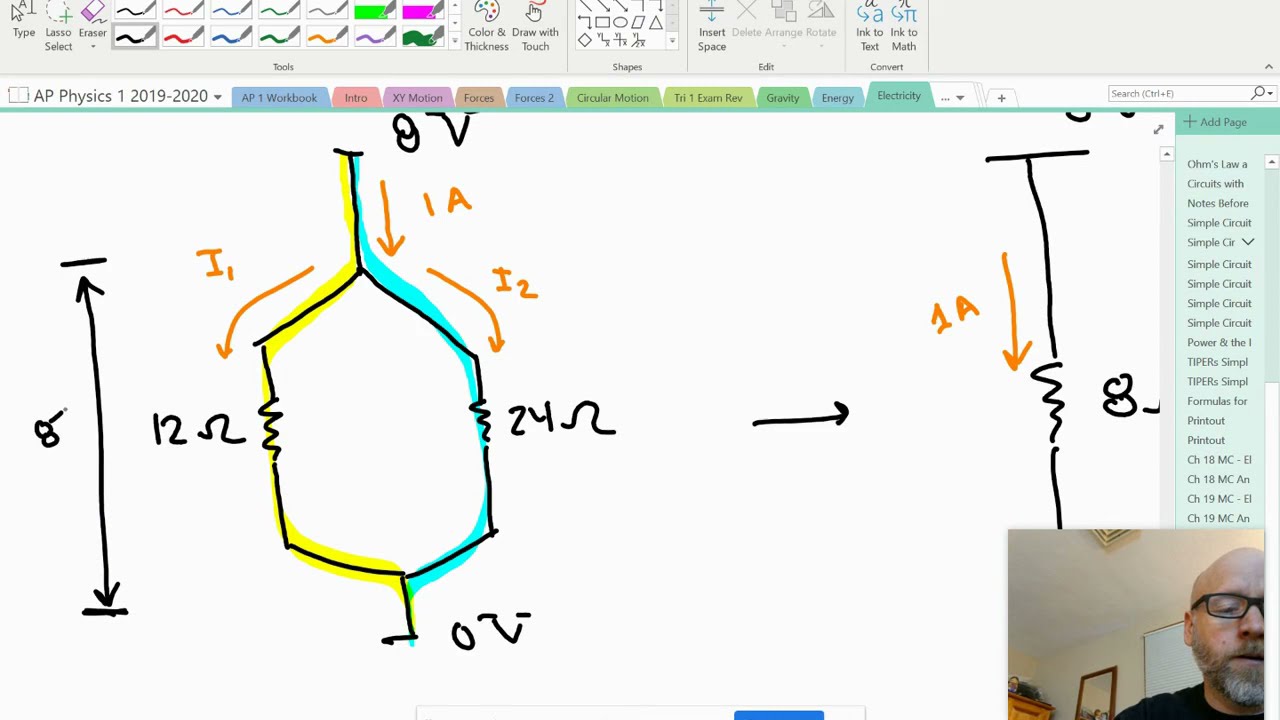
Task: Open the Circular Motion section tab
Action: (x=612, y=98)
